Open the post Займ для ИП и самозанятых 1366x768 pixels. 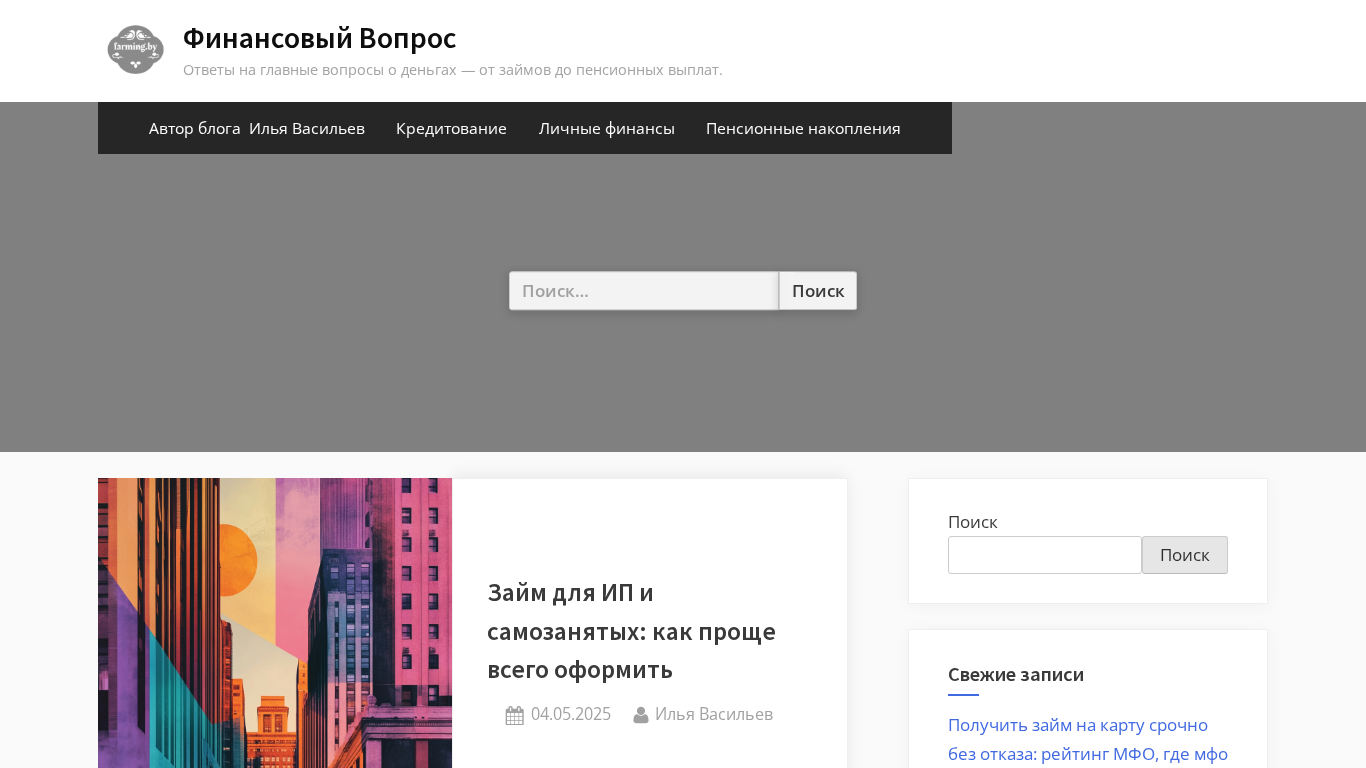(631, 630)
